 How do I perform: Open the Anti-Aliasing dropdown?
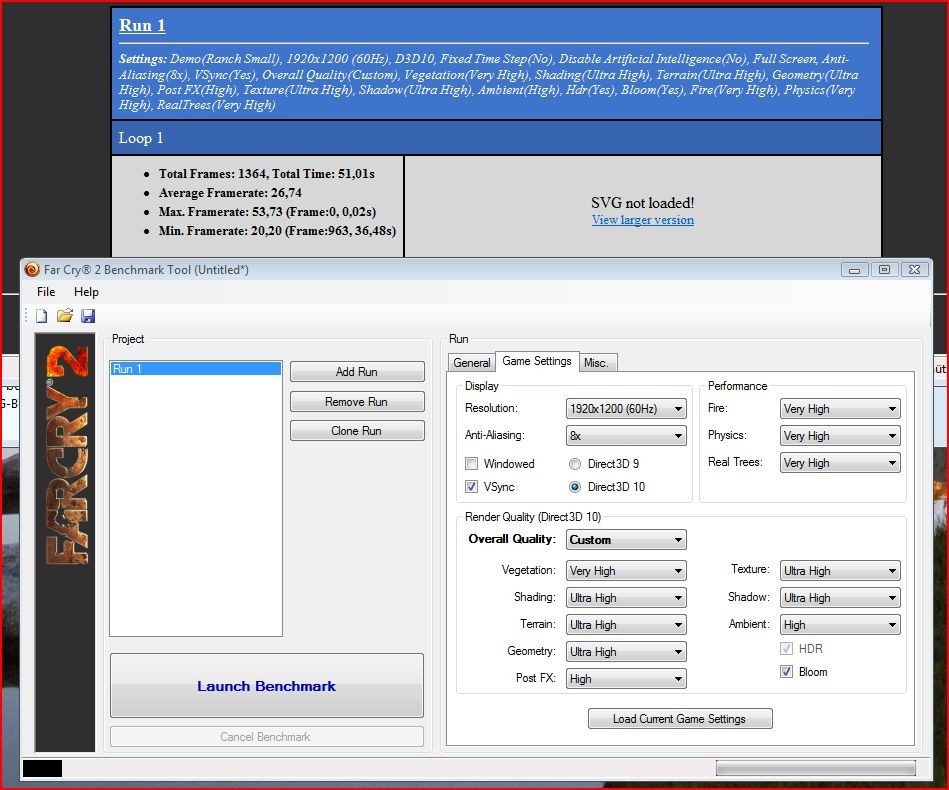coord(626,436)
